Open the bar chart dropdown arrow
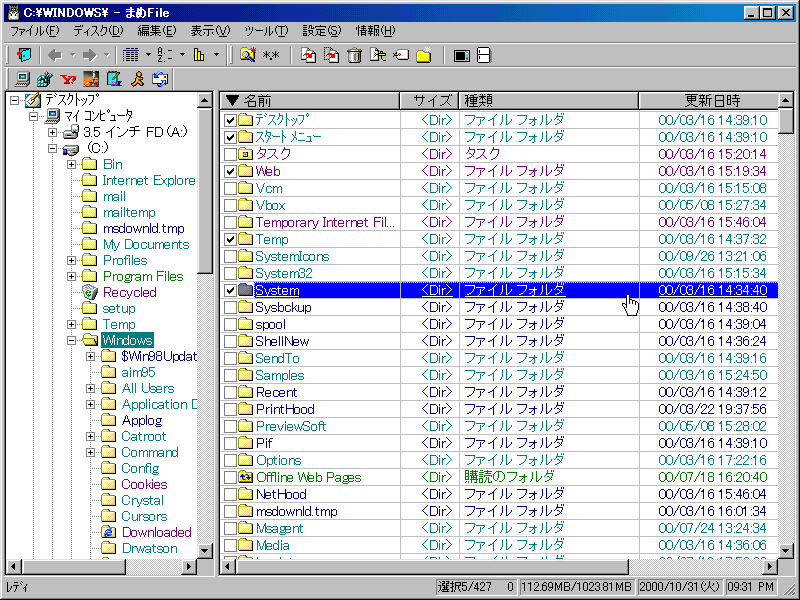 point(216,55)
